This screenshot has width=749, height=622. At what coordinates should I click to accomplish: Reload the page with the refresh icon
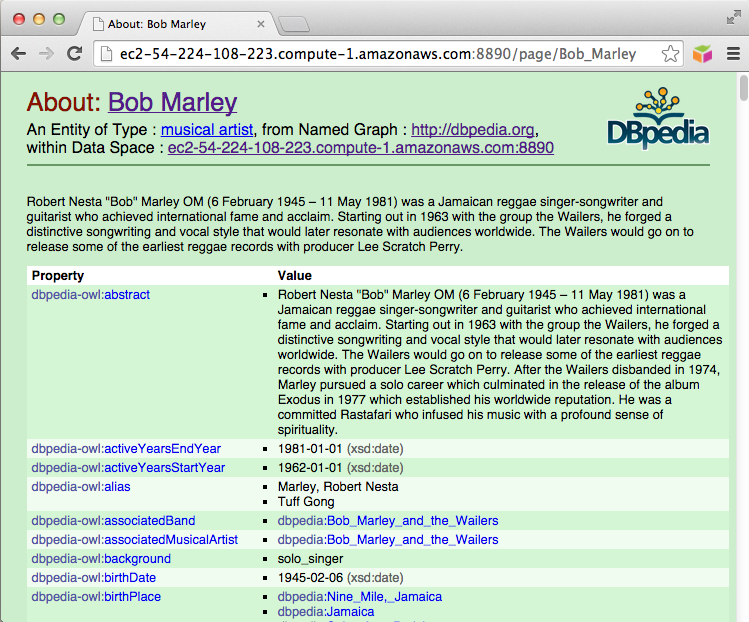[x=74, y=54]
